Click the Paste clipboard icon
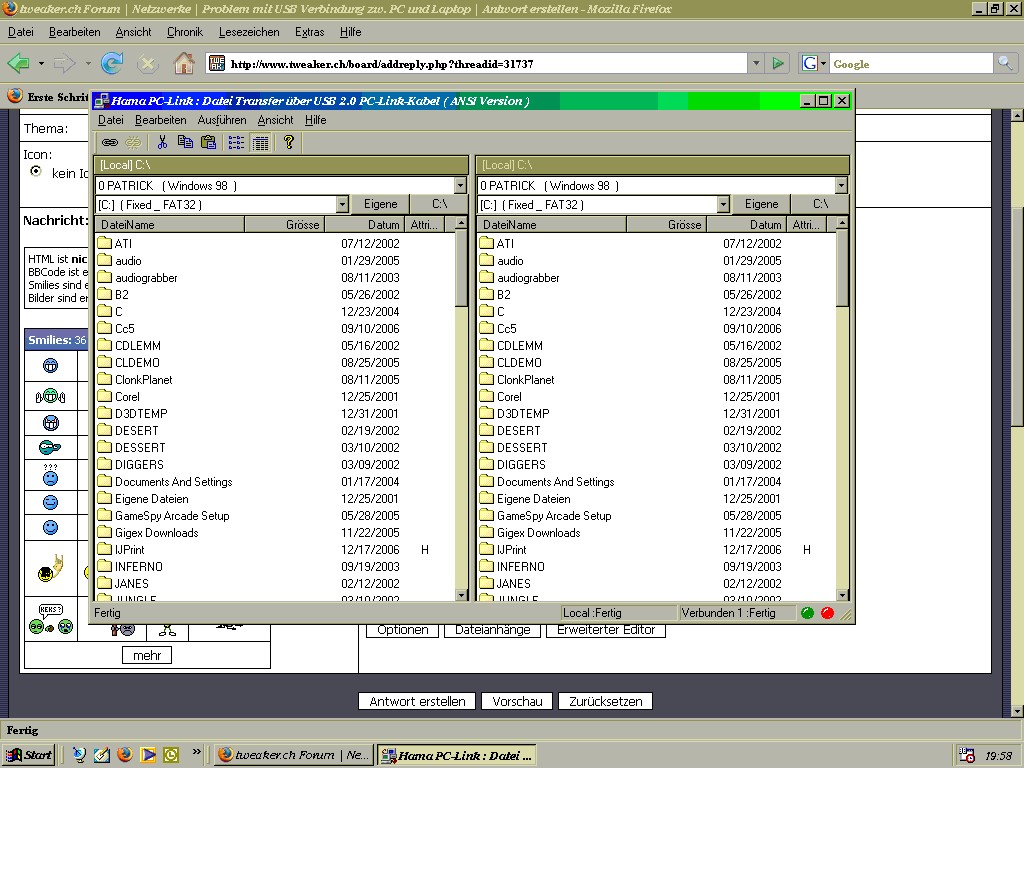 (x=208, y=142)
